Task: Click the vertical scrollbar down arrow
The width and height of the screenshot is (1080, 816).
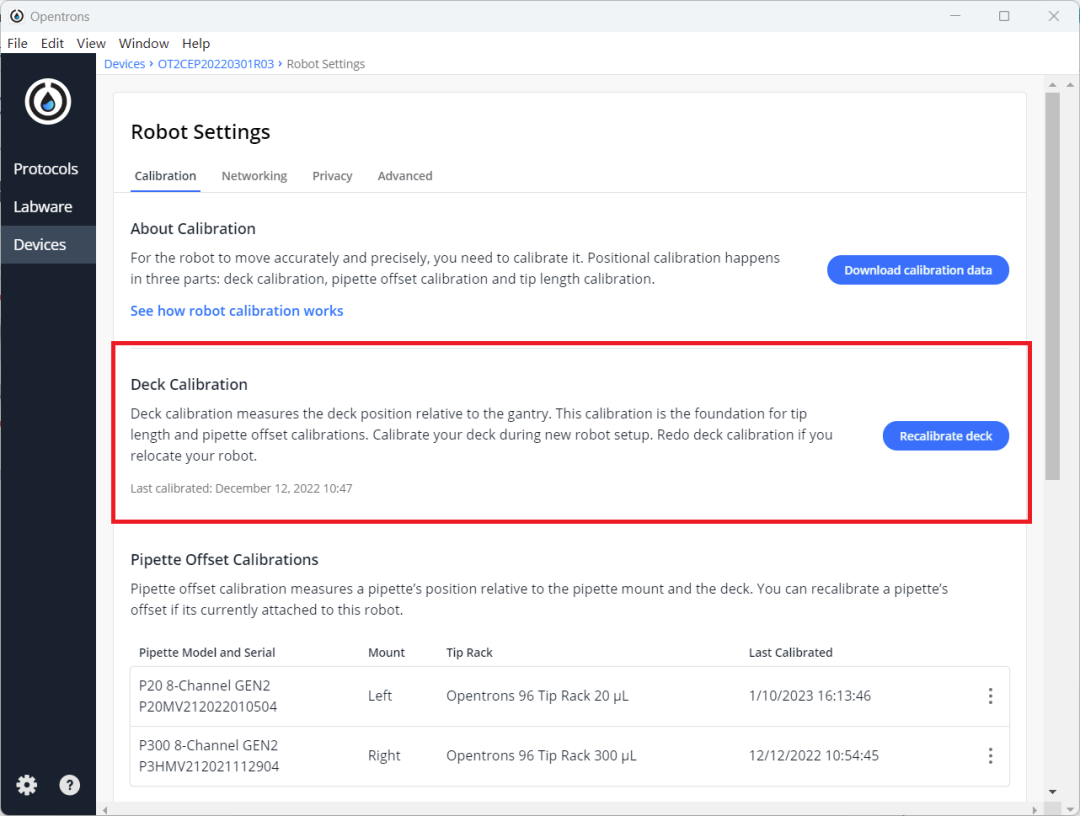Action: coord(1052,792)
